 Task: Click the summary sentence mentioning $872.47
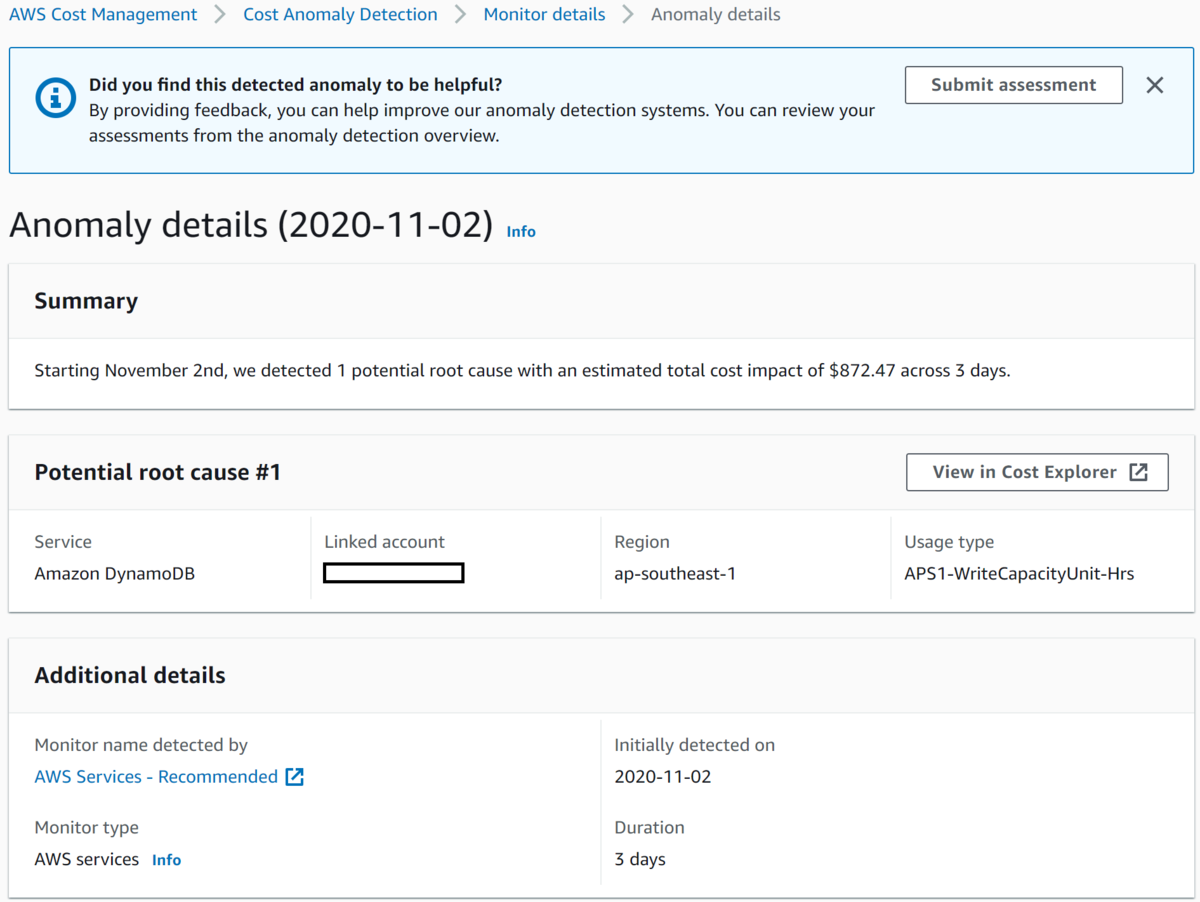click(522, 371)
